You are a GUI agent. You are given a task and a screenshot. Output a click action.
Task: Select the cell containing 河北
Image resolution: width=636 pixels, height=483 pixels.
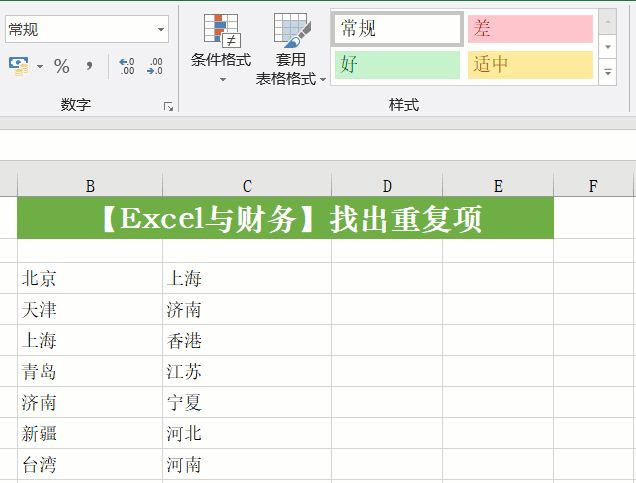tap(247, 434)
